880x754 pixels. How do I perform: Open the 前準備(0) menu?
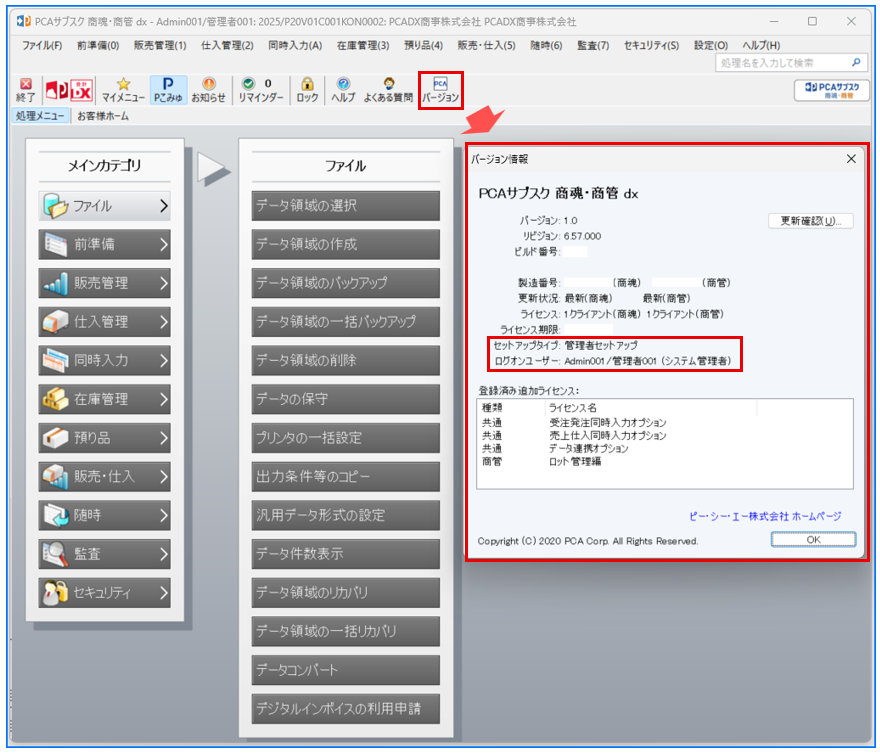point(98,45)
